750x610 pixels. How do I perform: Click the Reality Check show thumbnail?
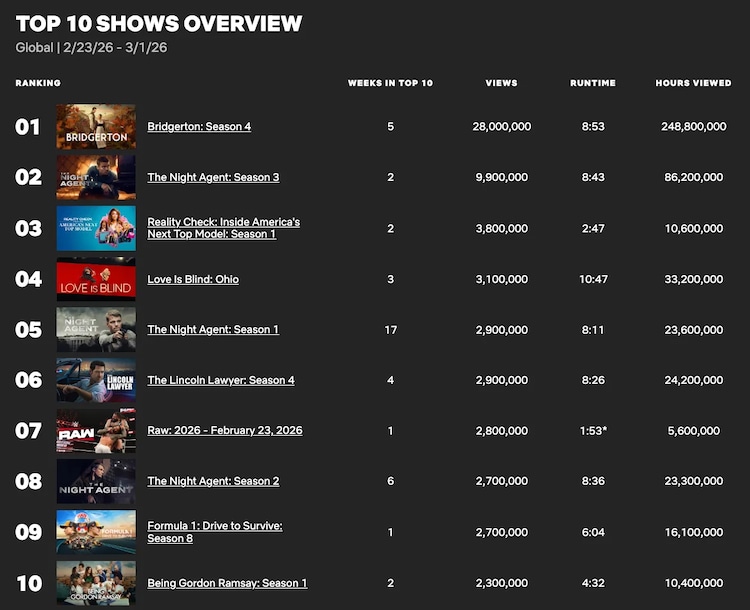click(x=96, y=228)
